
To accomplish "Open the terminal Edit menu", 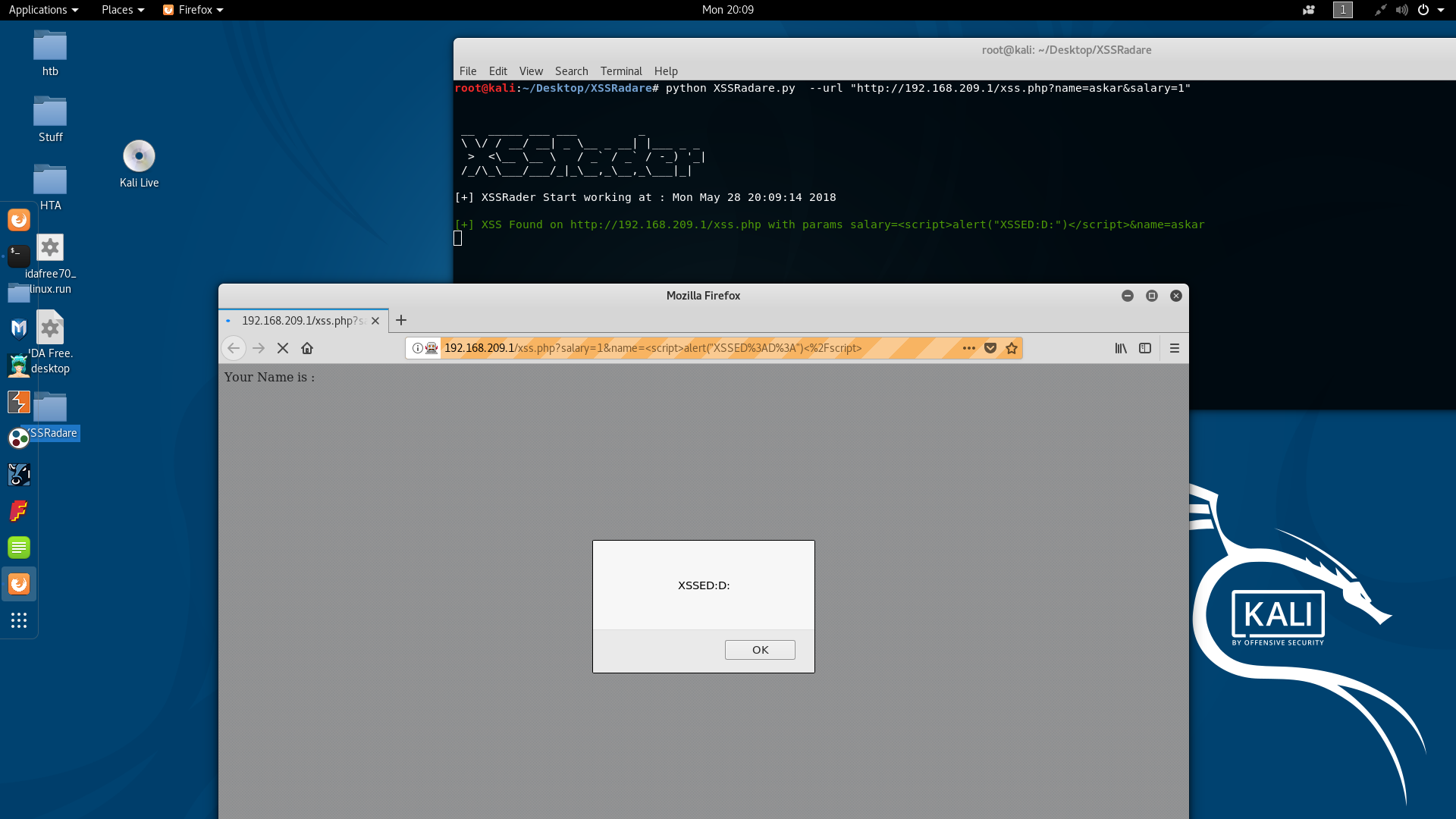I will [498, 71].
